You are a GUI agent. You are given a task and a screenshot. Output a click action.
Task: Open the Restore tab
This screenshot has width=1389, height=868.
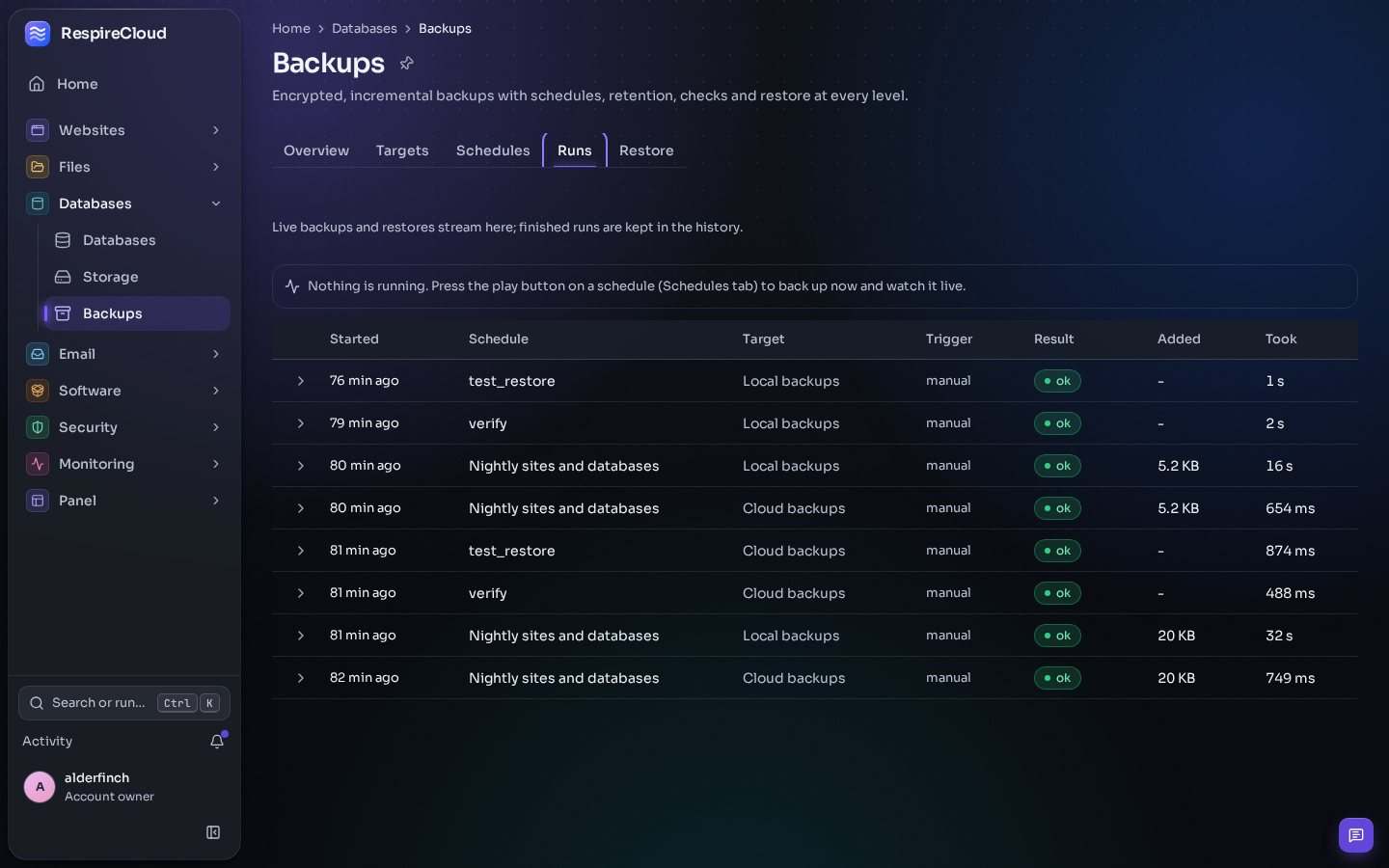[x=646, y=150]
